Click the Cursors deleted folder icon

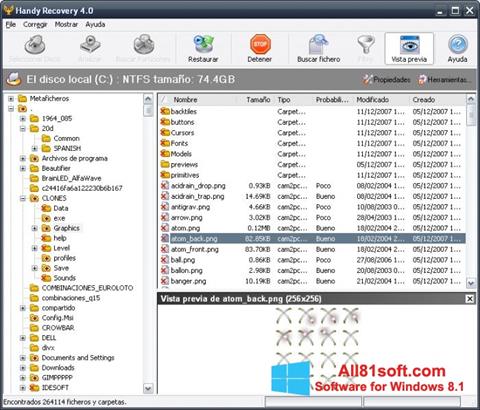[x=165, y=133]
